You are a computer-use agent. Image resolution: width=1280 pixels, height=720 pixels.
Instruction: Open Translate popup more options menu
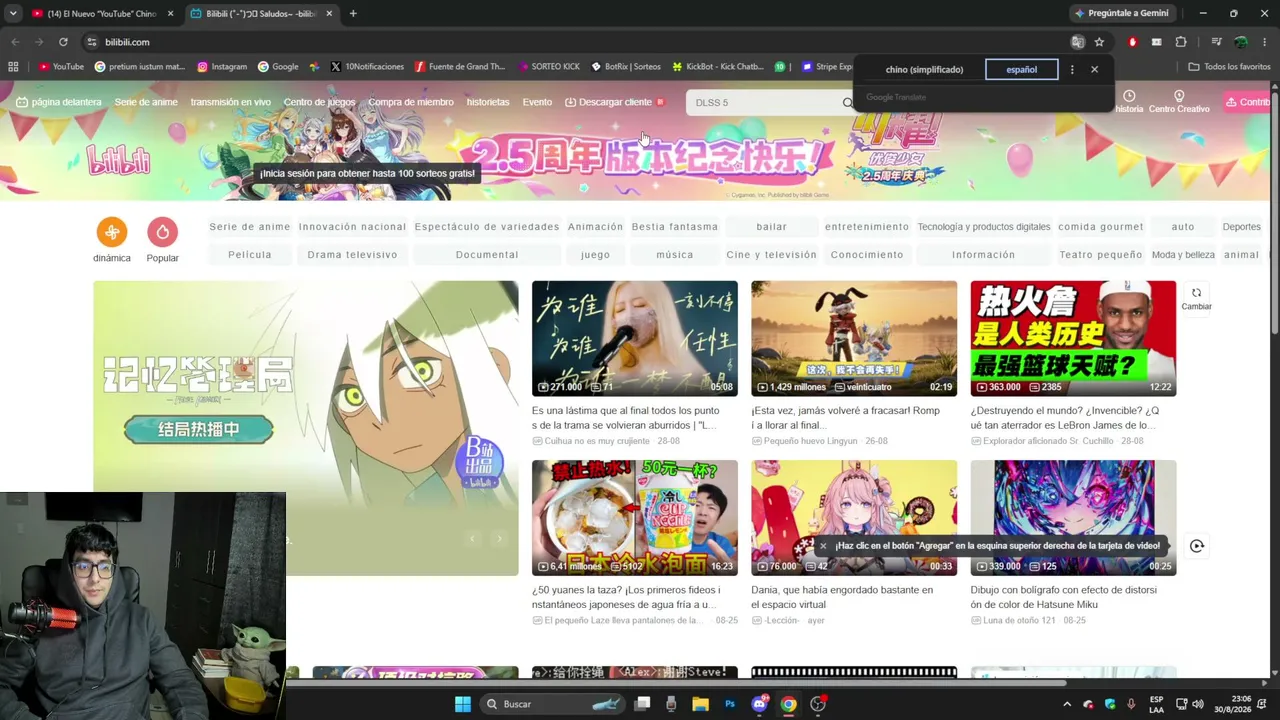[x=1072, y=70]
